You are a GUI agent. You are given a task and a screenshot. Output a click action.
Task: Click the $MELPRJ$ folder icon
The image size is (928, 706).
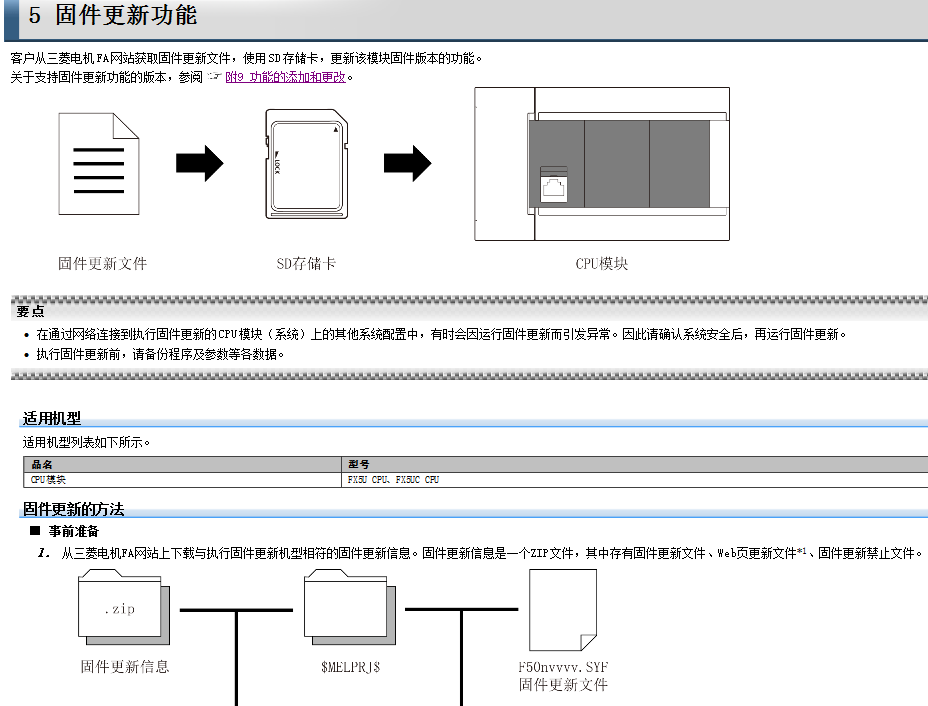347,605
